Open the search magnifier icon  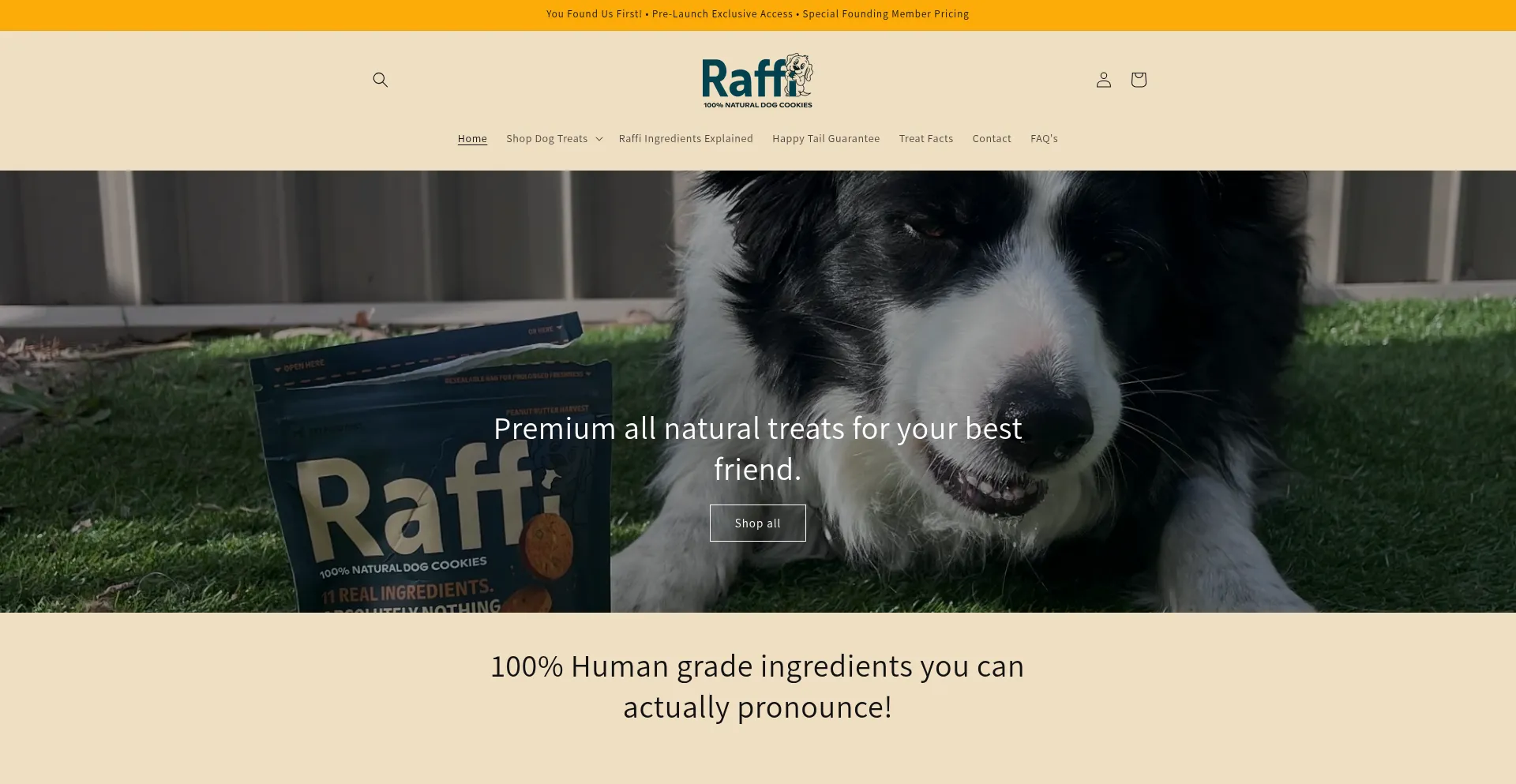[380, 80]
